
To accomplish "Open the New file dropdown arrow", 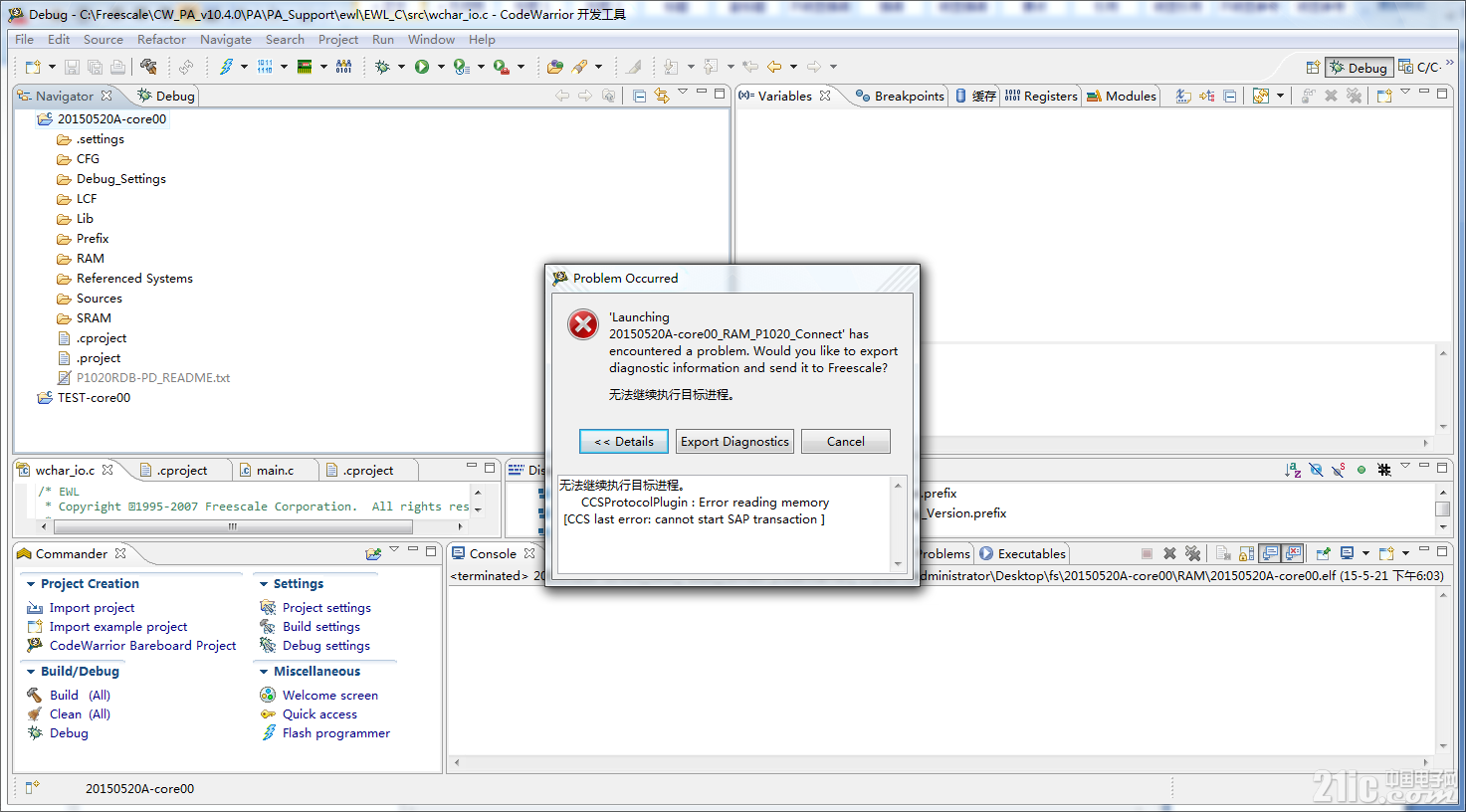I will (x=52, y=67).
